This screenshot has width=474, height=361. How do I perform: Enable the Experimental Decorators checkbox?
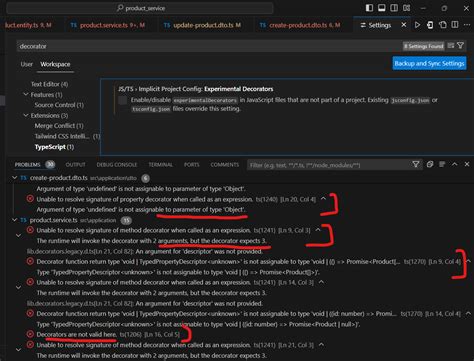(123, 100)
